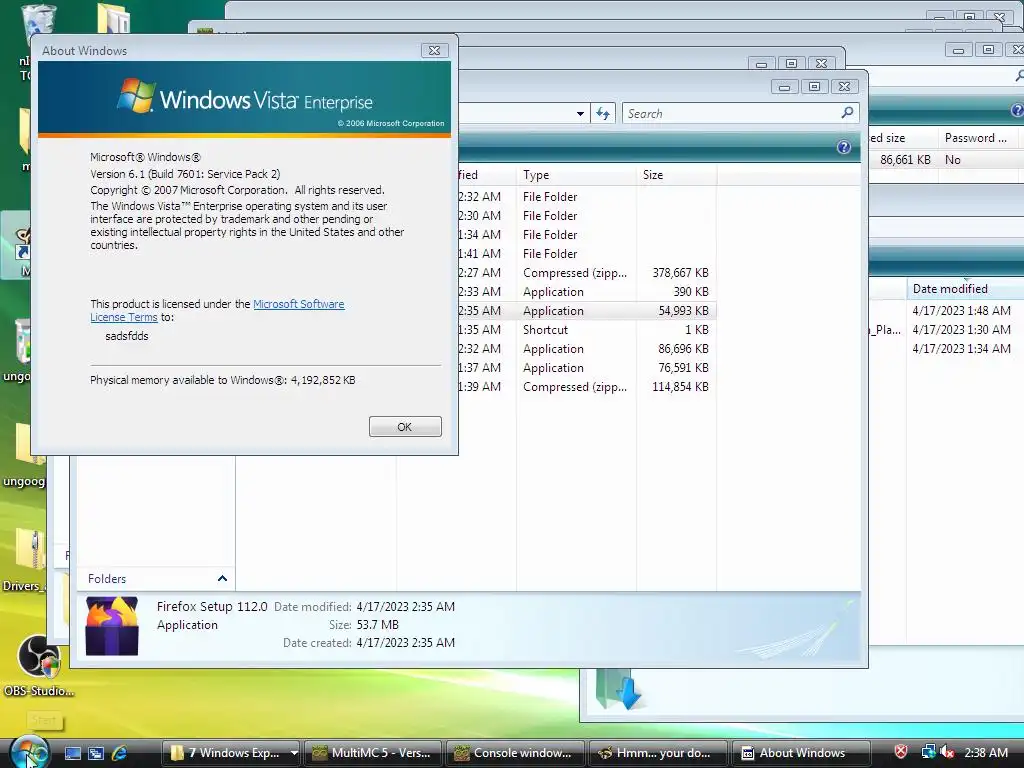Select the 4/17/2023 1:48 AM entry in back window

pyautogui.click(x=961, y=311)
